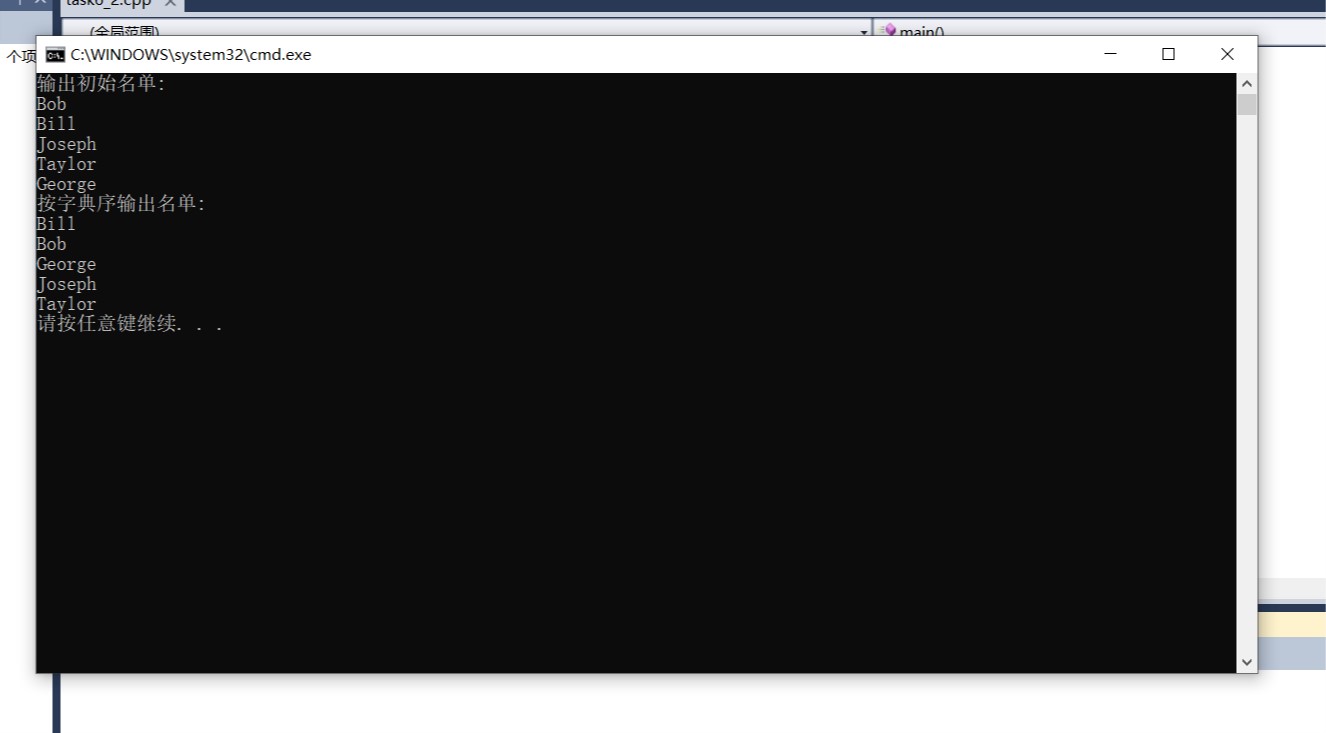Image resolution: width=1326 pixels, height=733 pixels.
Task: Click the console vertical scrollbar thumb
Action: 1246,105
